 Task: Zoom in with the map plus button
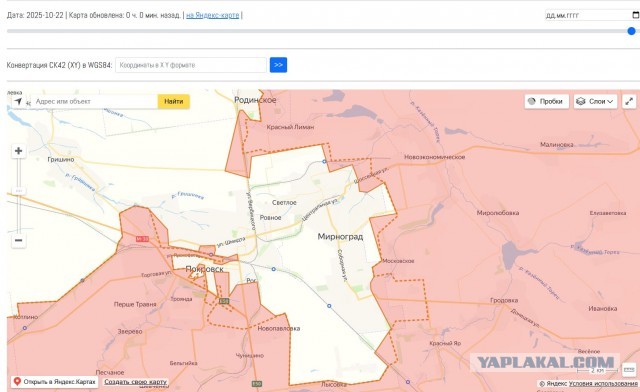click(18, 151)
